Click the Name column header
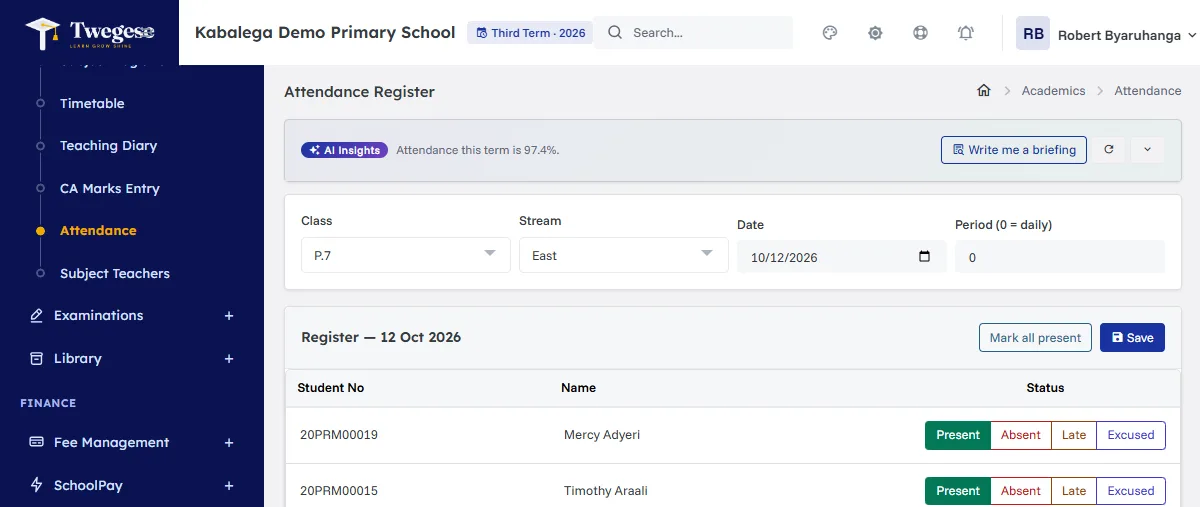1200x507 pixels. tap(578, 387)
